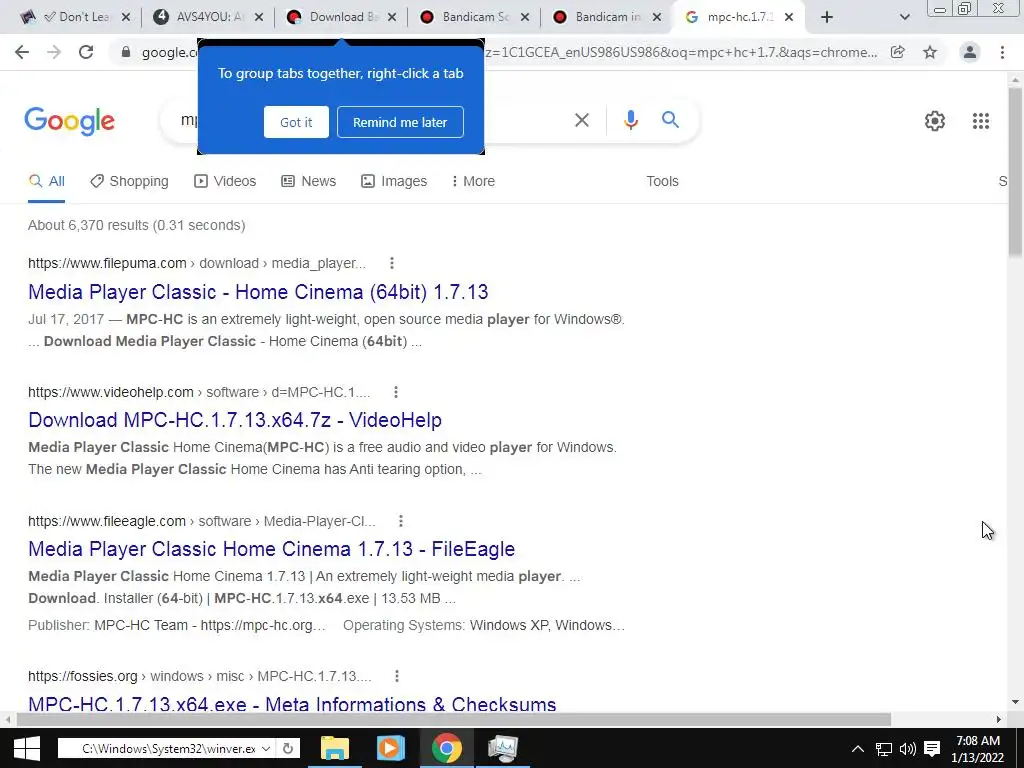Click Got it in the tab tip

pos(296,122)
